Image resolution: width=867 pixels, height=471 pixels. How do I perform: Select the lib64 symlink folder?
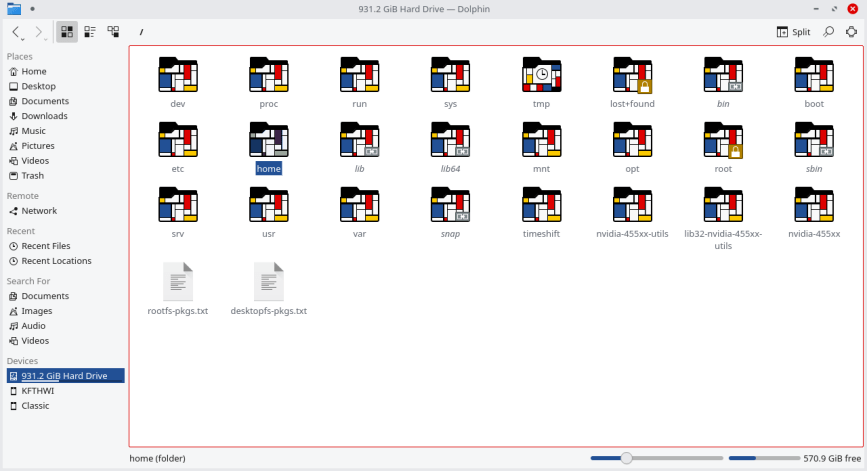tap(451, 140)
